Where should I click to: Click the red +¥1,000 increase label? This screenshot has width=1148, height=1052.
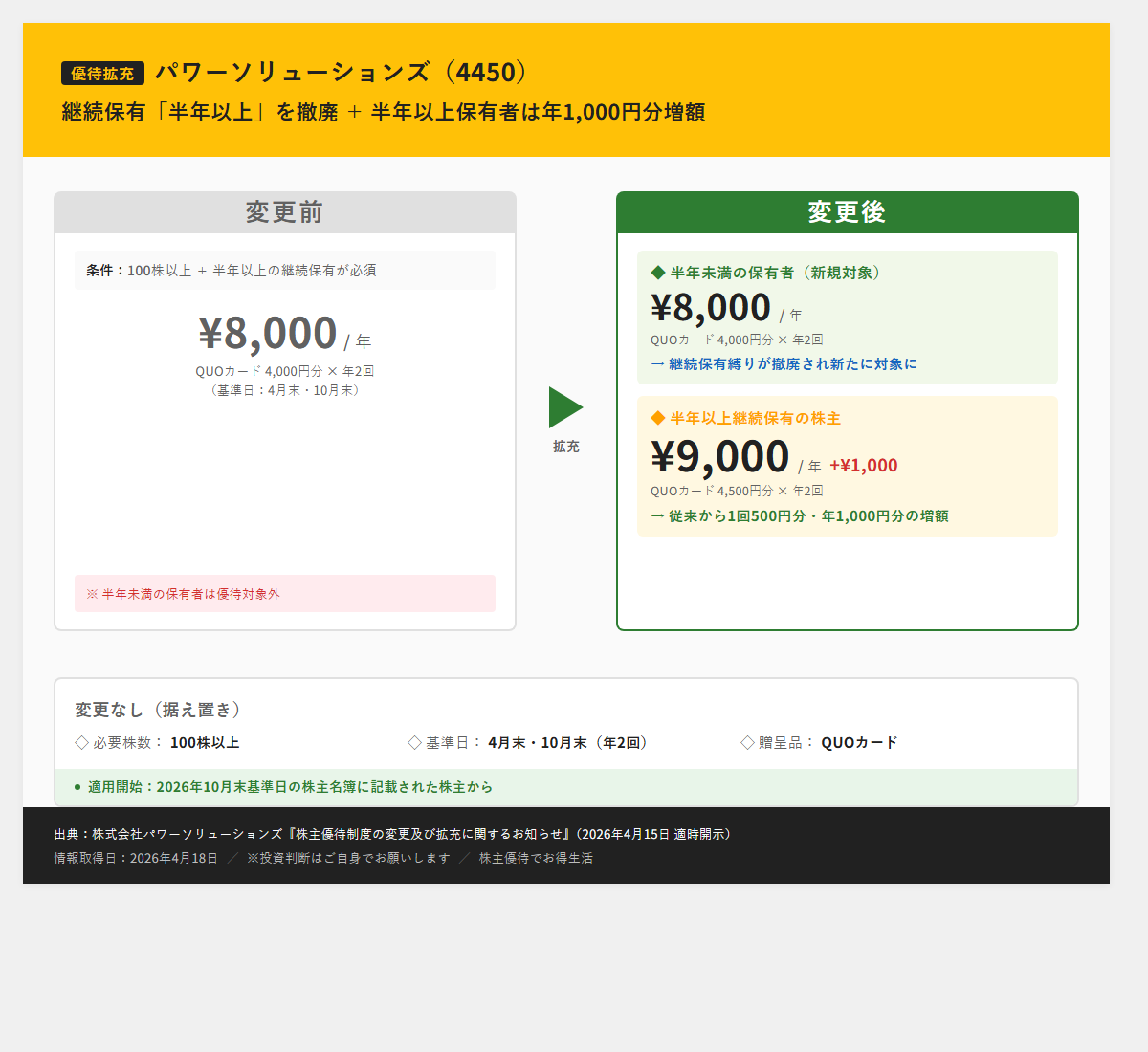point(864,466)
